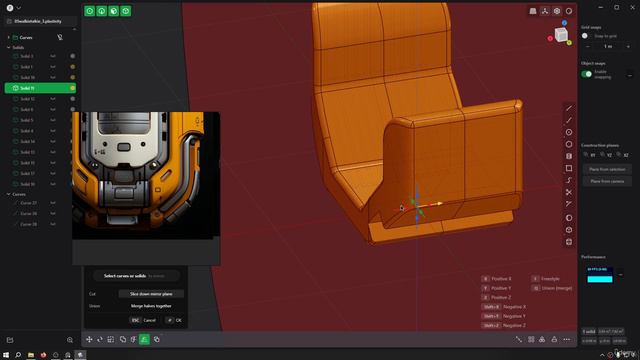Activate the Scale command icon
The image size is (640, 360).
[x=111, y=339]
